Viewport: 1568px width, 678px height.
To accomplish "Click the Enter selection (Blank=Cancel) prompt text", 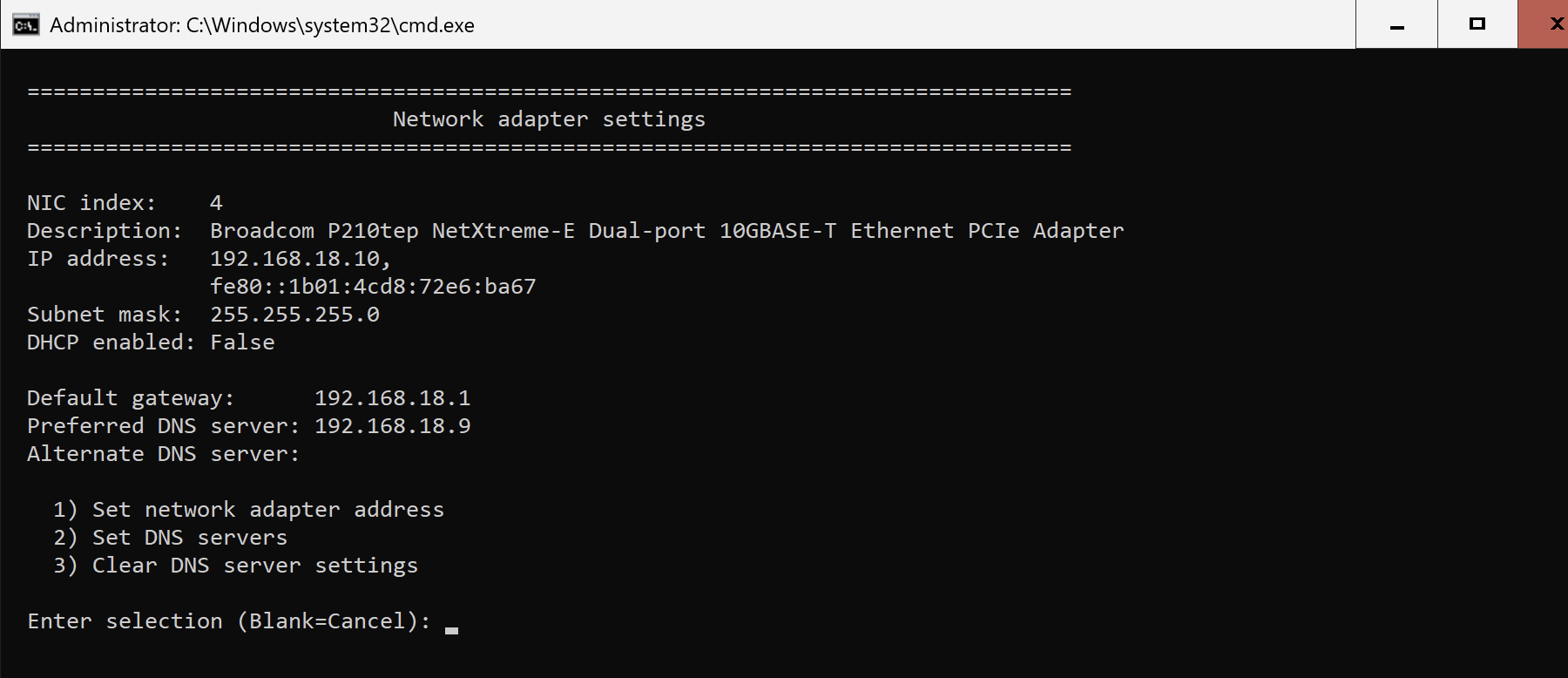I will coord(229,621).
